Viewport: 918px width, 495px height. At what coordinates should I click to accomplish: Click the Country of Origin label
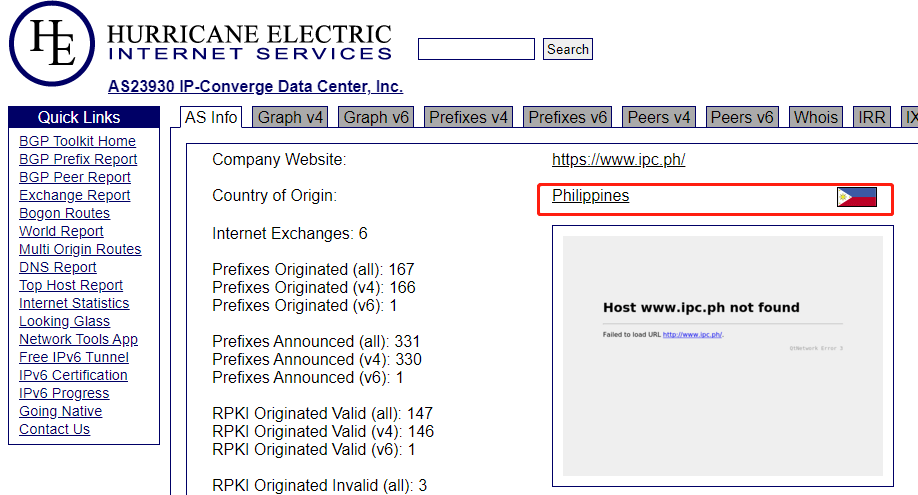tap(275, 196)
